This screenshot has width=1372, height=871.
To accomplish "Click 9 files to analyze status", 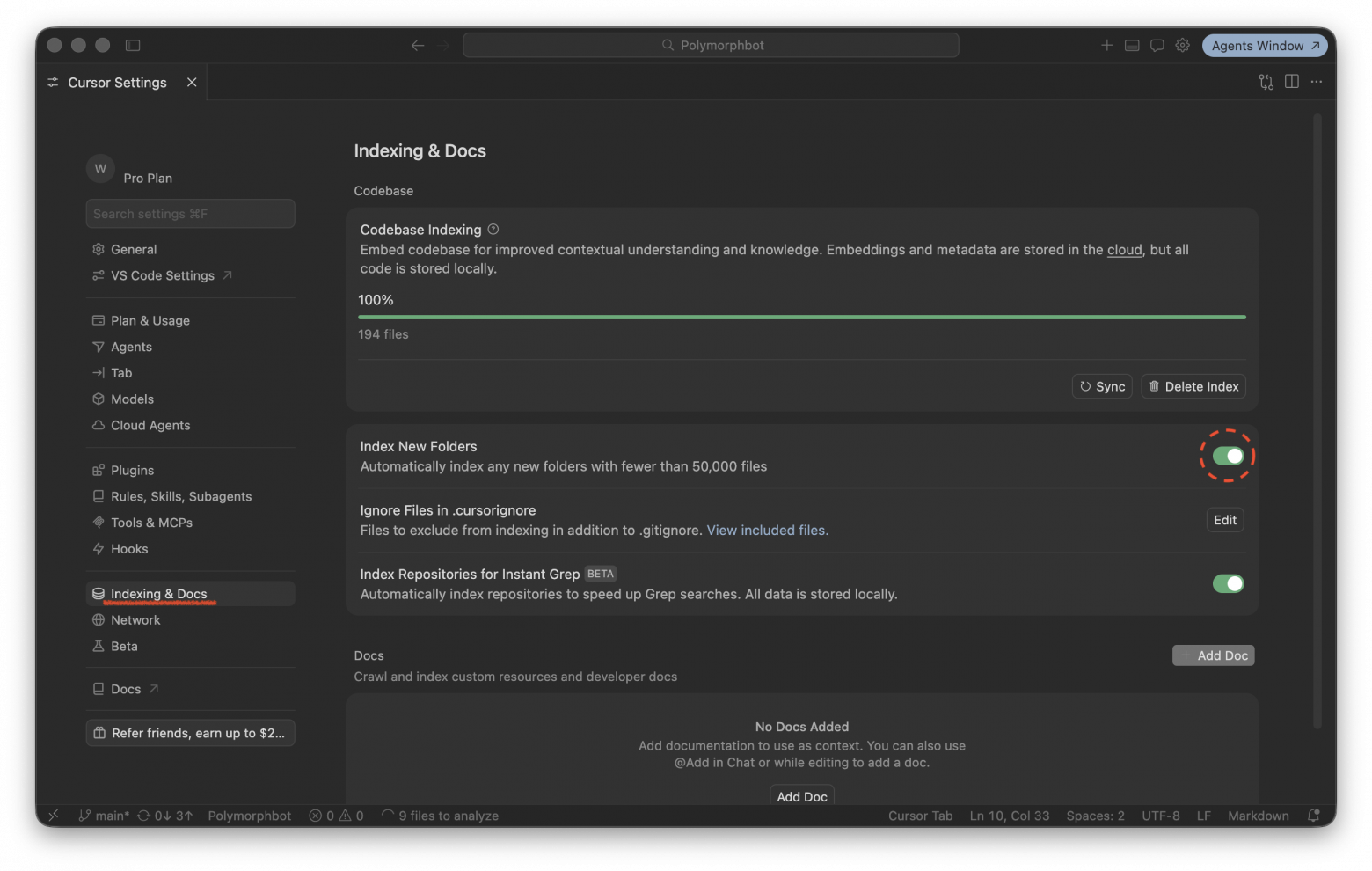I will (x=440, y=816).
